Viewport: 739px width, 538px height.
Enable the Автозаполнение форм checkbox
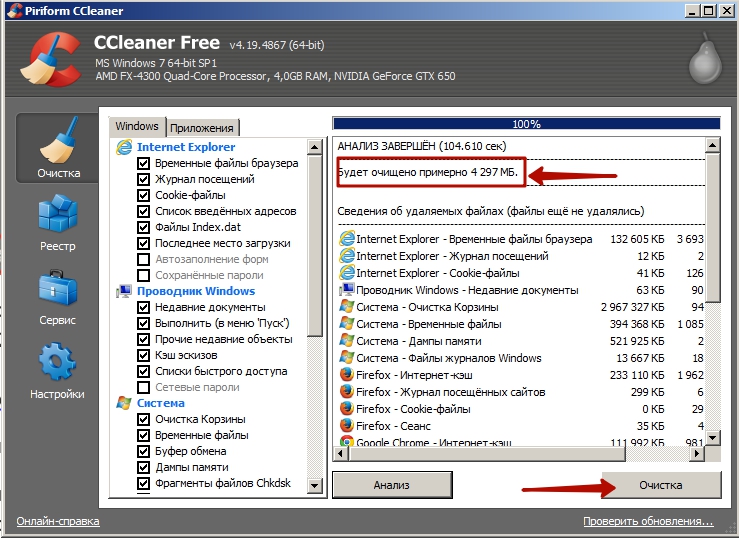pos(144,259)
